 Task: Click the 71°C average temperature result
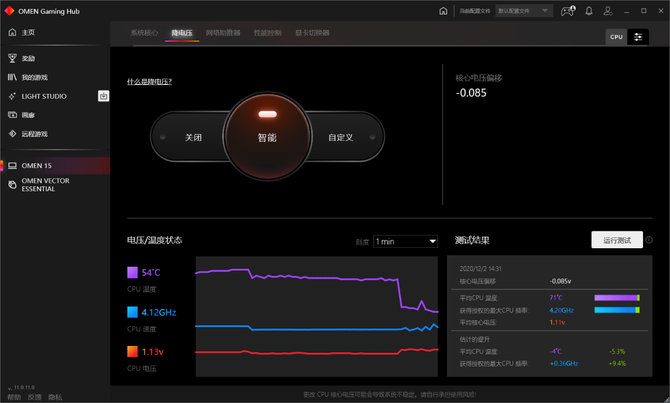(x=556, y=297)
